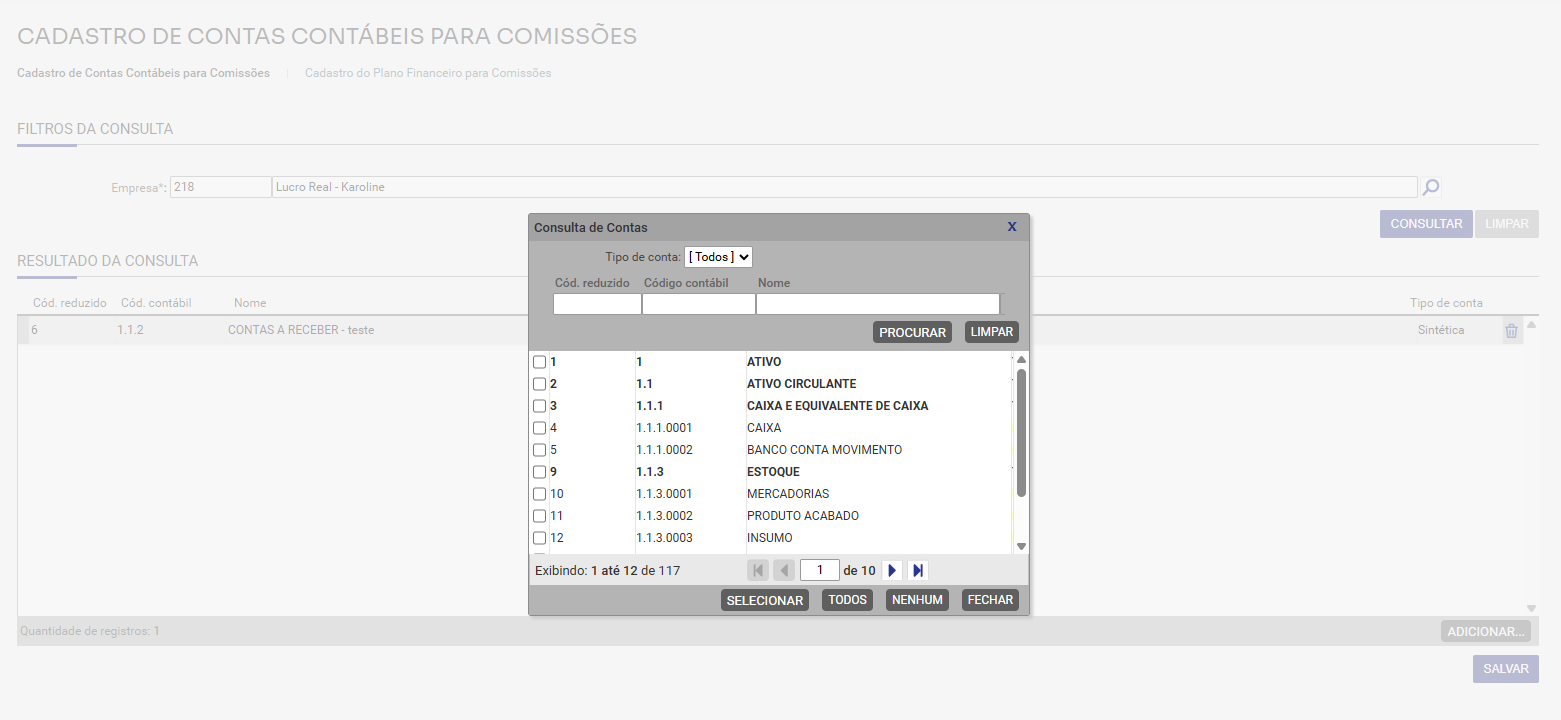Open the Tipo de conta dropdown
The image size is (1561, 720).
pyautogui.click(x=718, y=257)
